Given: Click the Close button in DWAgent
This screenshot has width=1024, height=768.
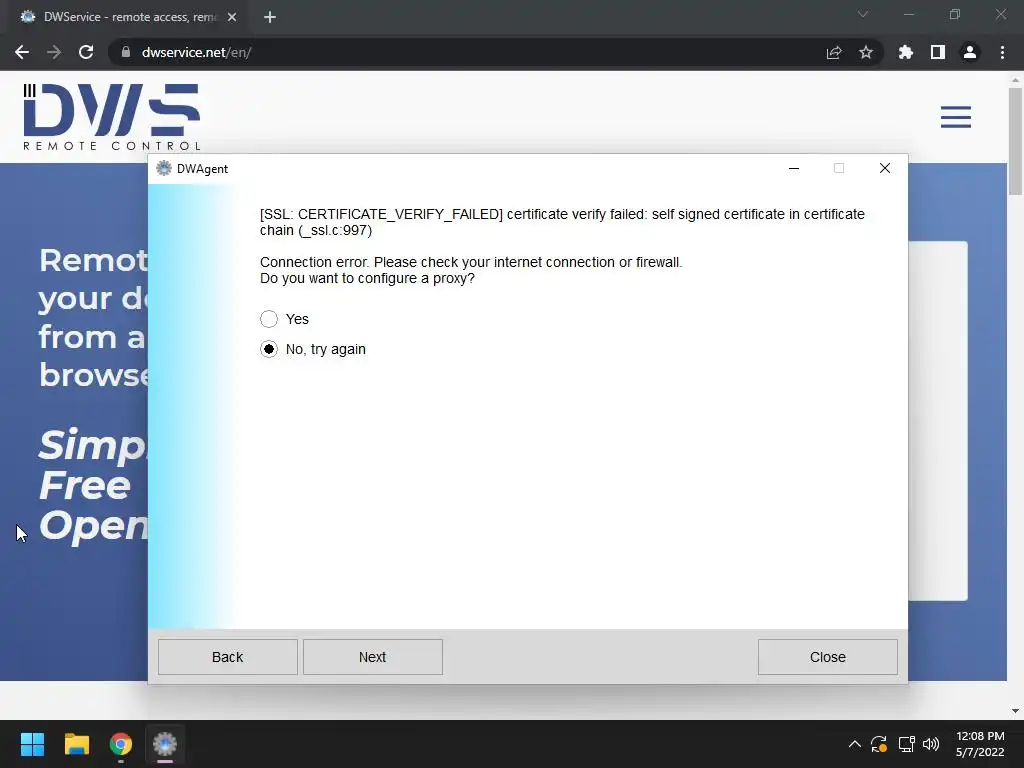Looking at the screenshot, I should 827,657.
